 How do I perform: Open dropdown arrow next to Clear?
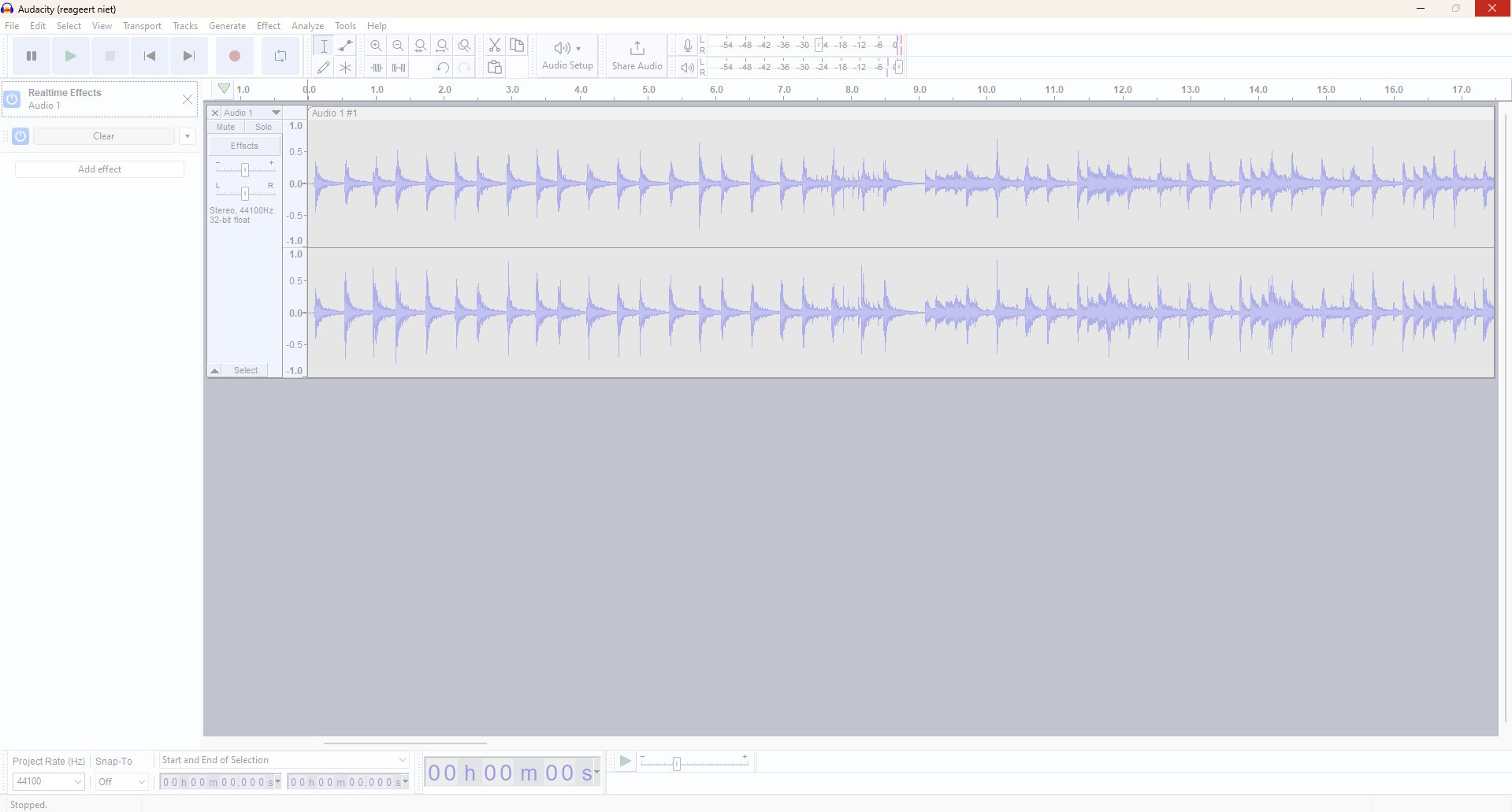(188, 136)
